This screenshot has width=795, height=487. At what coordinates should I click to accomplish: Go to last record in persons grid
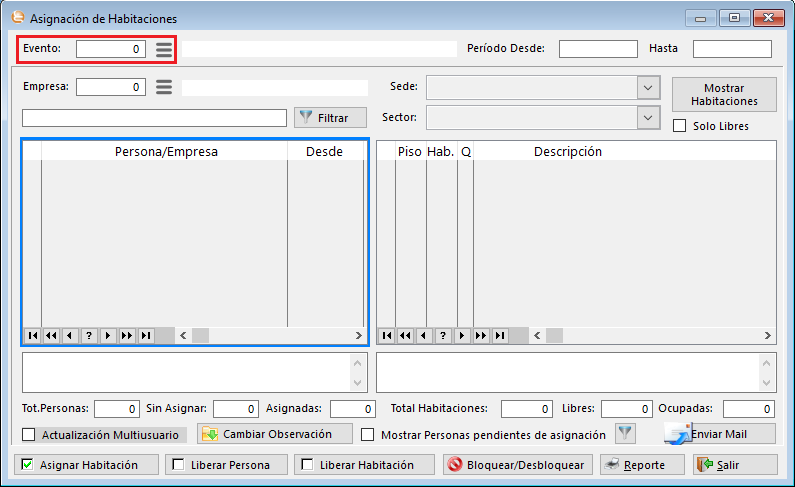coord(146,336)
